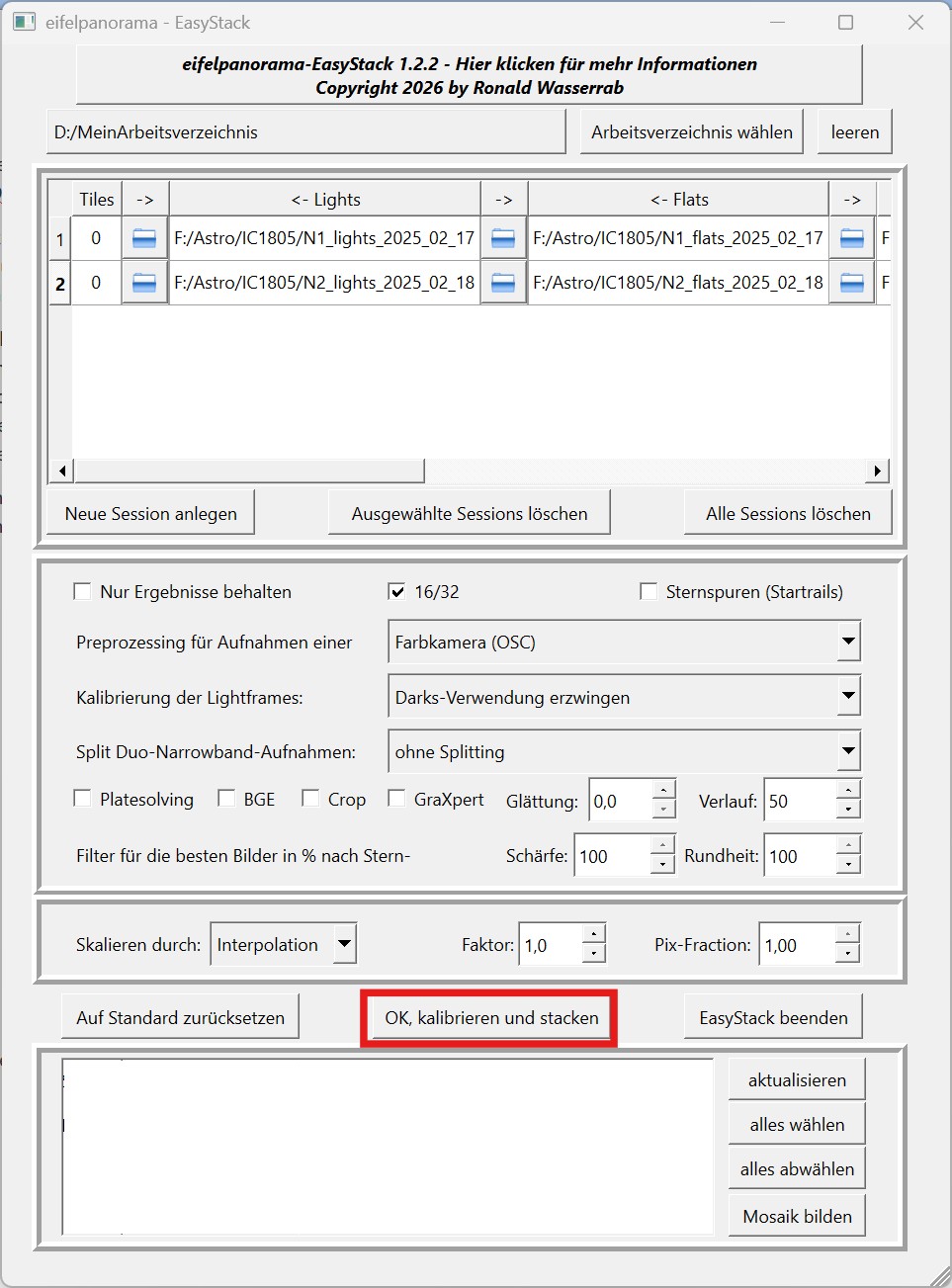Click folder icon right of row 2 Flats path

point(851,283)
